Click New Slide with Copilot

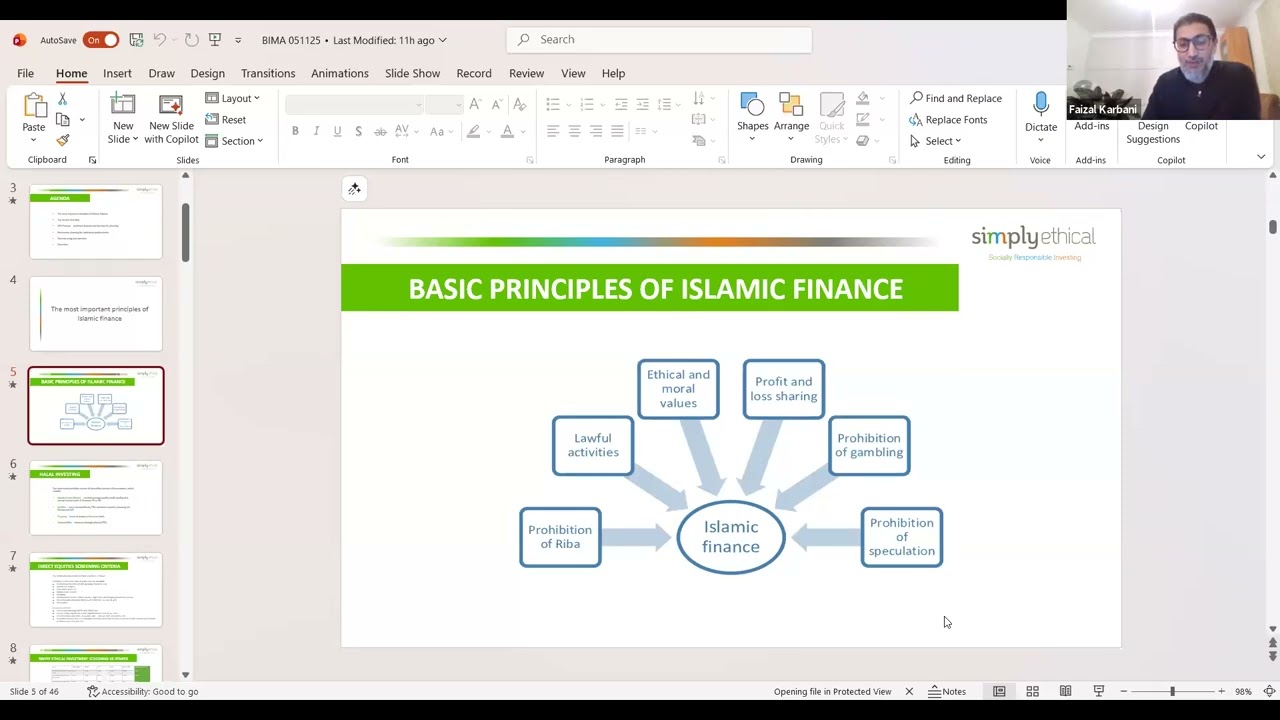(171, 118)
